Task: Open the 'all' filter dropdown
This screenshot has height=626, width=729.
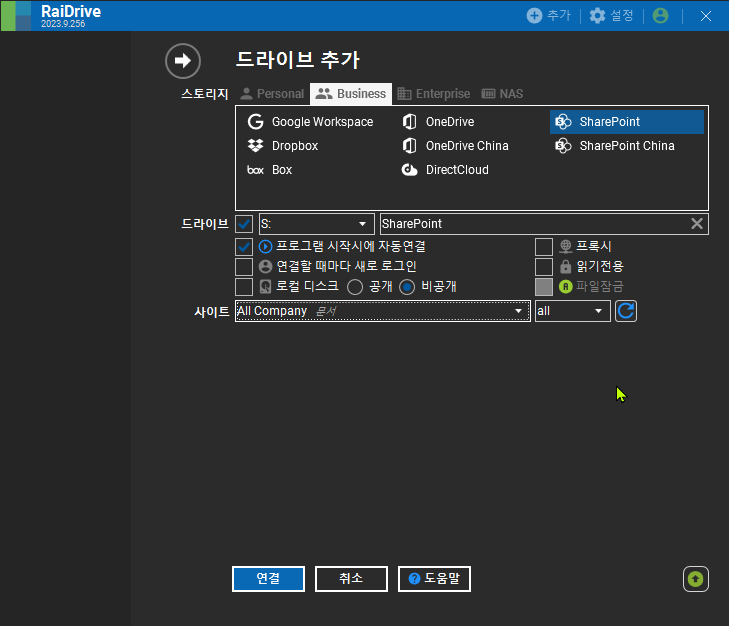Action: [573, 311]
